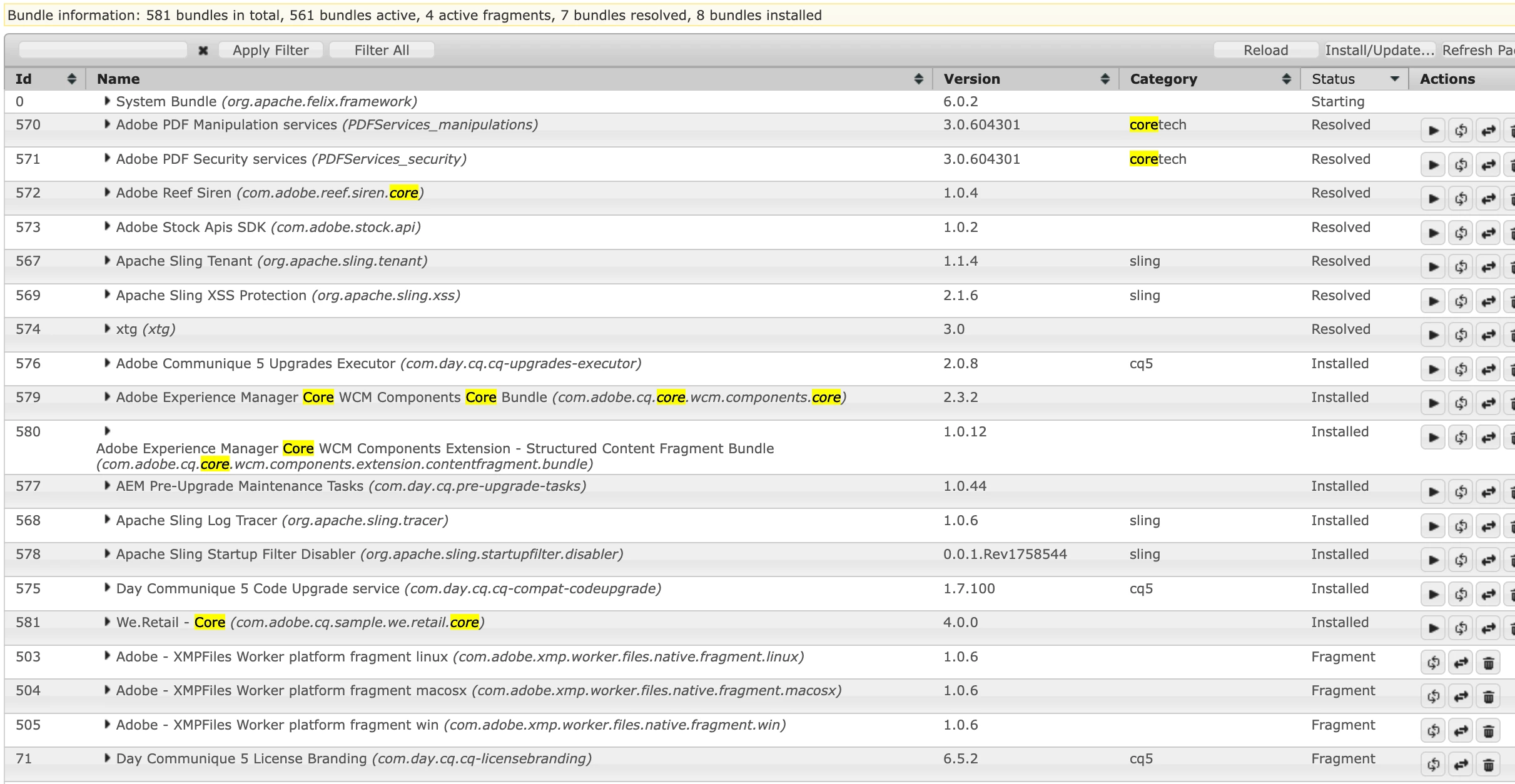Screen dimensions: 1515x784
Task: Click the Apply Filter button
Action: [270, 50]
